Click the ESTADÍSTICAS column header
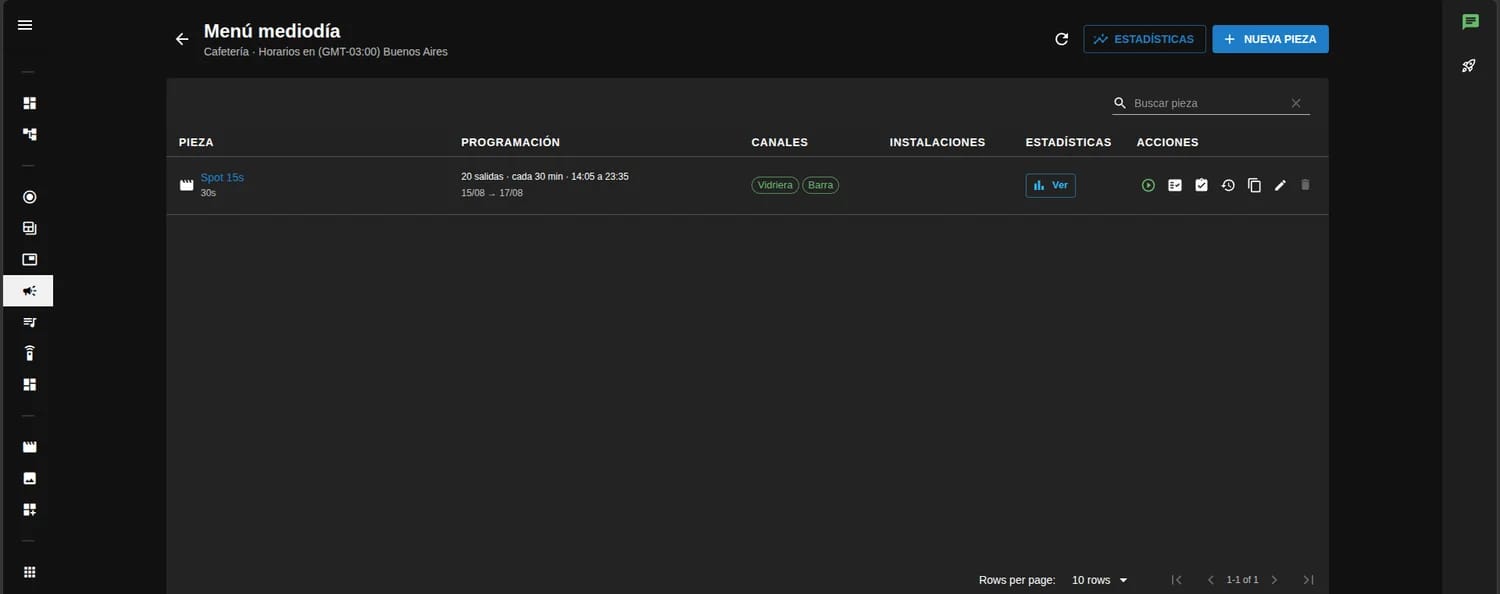 tap(1068, 142)
